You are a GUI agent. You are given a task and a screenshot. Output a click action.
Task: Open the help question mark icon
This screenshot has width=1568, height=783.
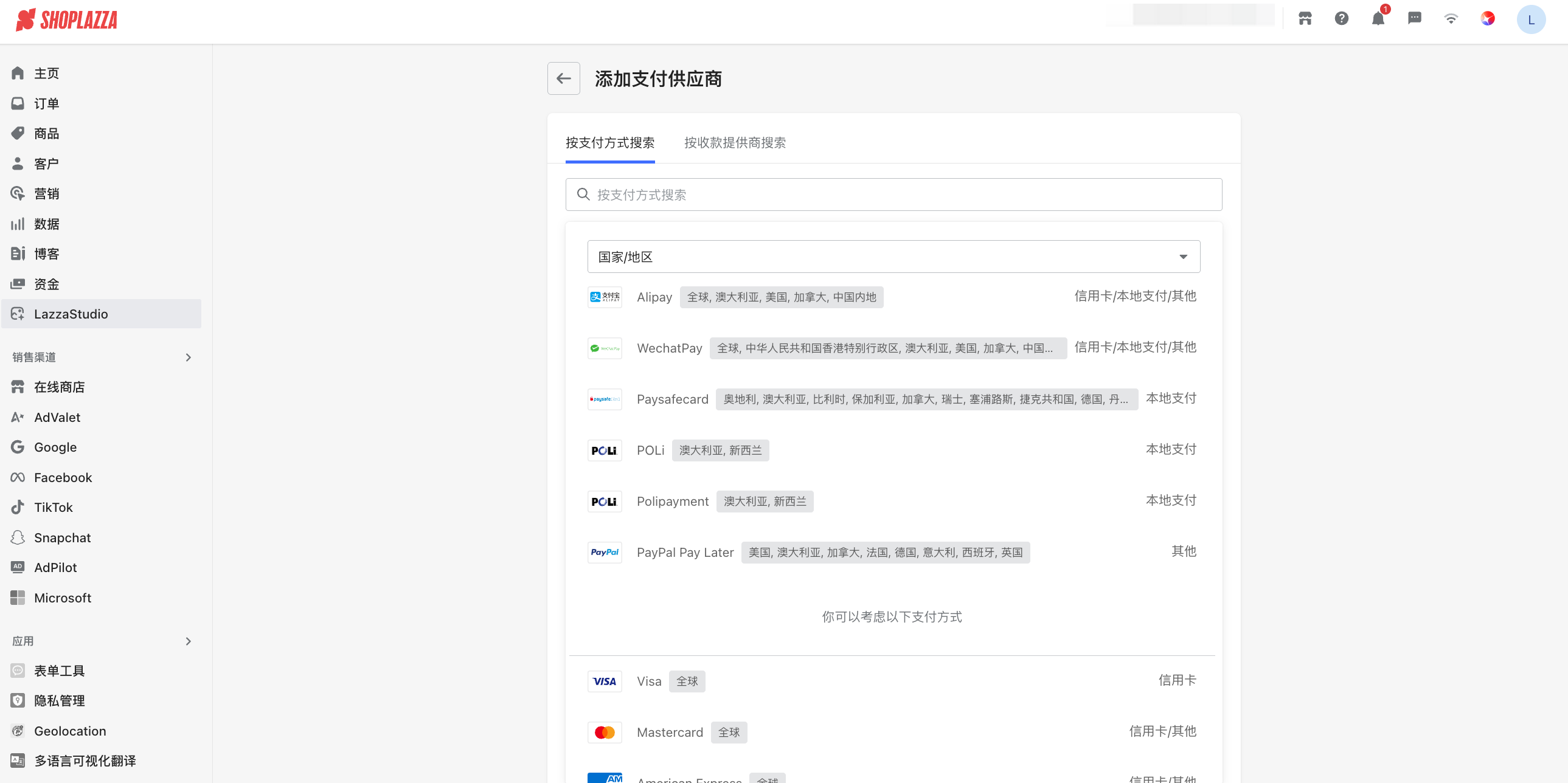(1342, 19)
